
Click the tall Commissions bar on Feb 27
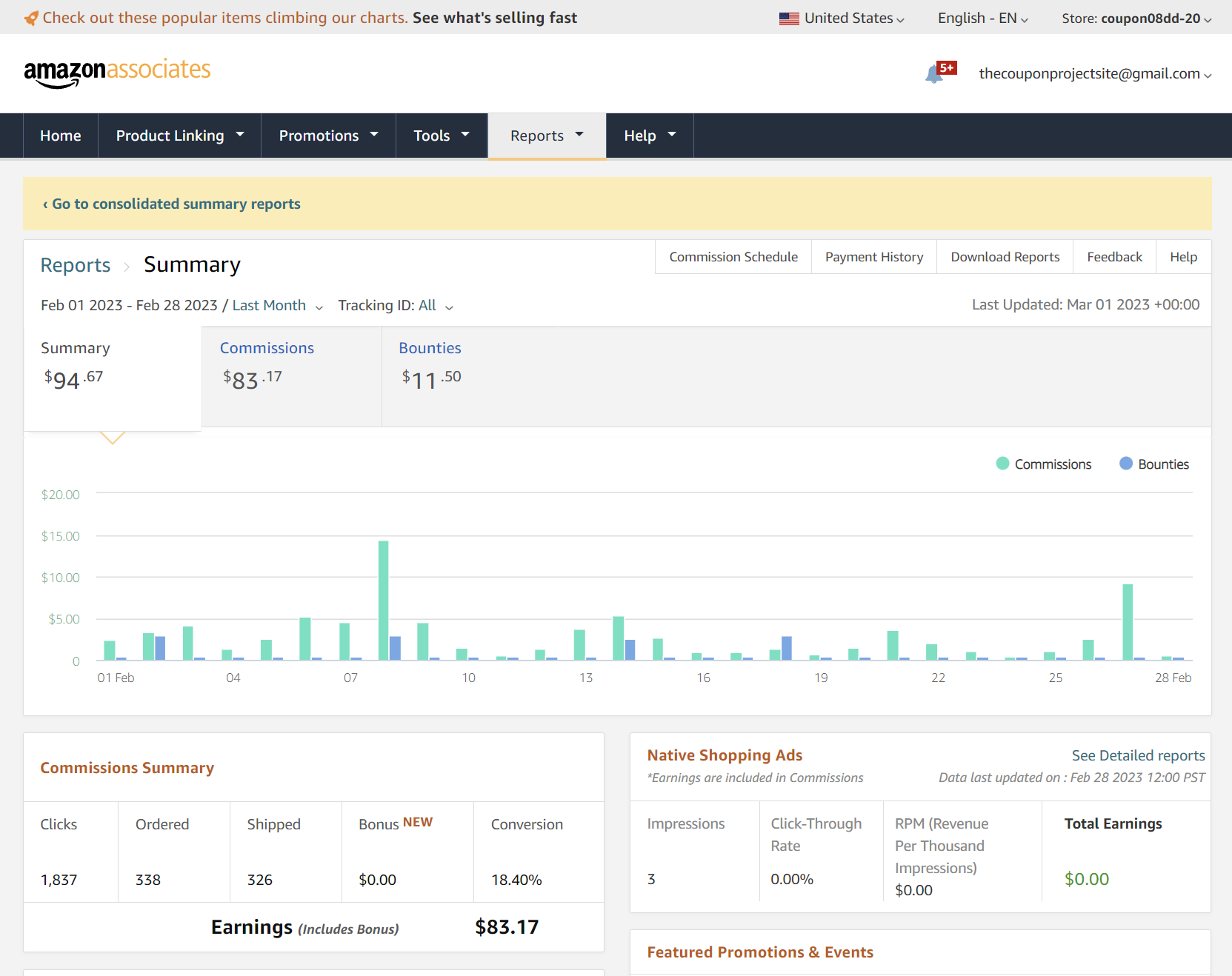pyautogui.click(x=1128, y=622)
